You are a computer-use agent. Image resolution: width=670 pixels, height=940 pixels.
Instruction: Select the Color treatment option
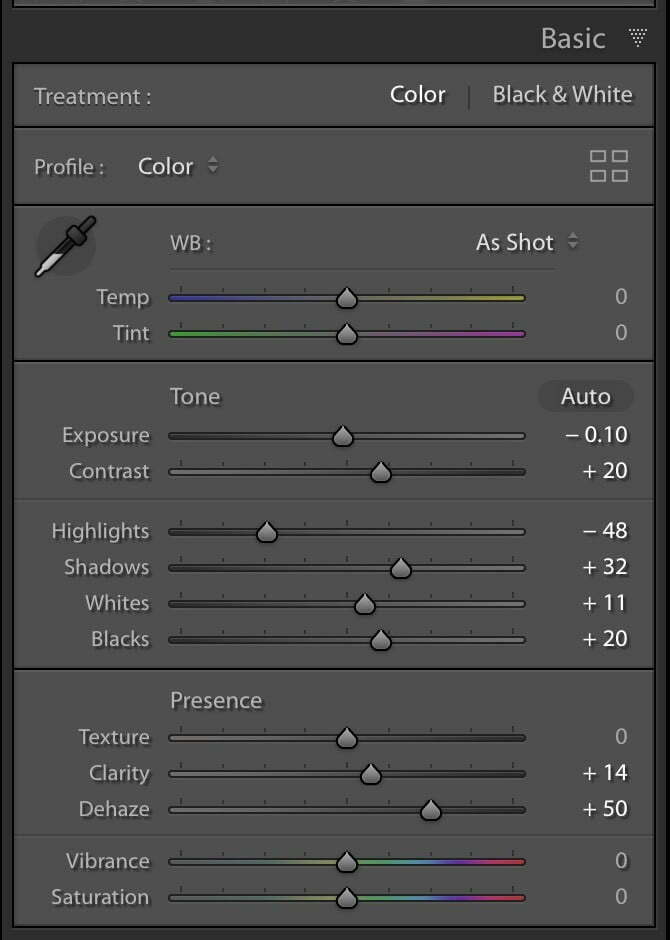(417, 95)
